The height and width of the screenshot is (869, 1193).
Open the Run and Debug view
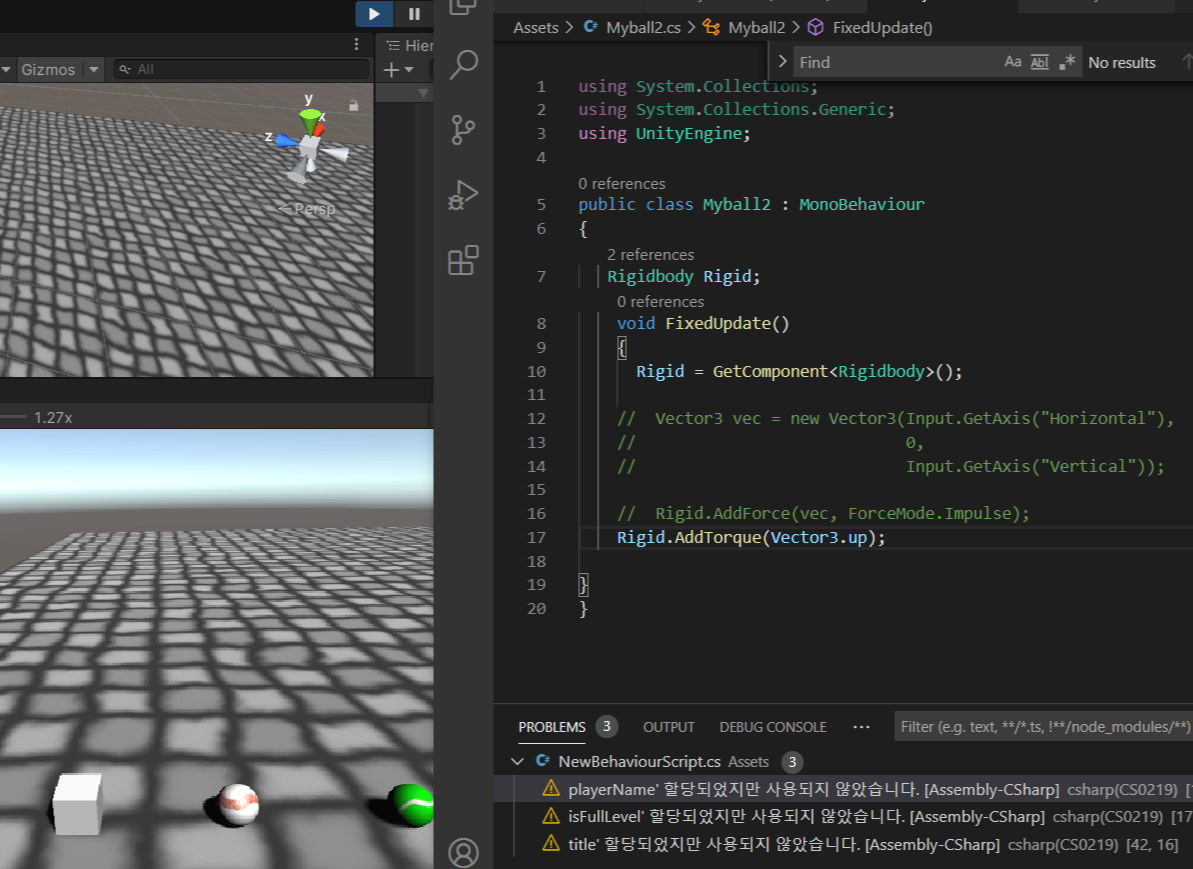click(463, 195)
